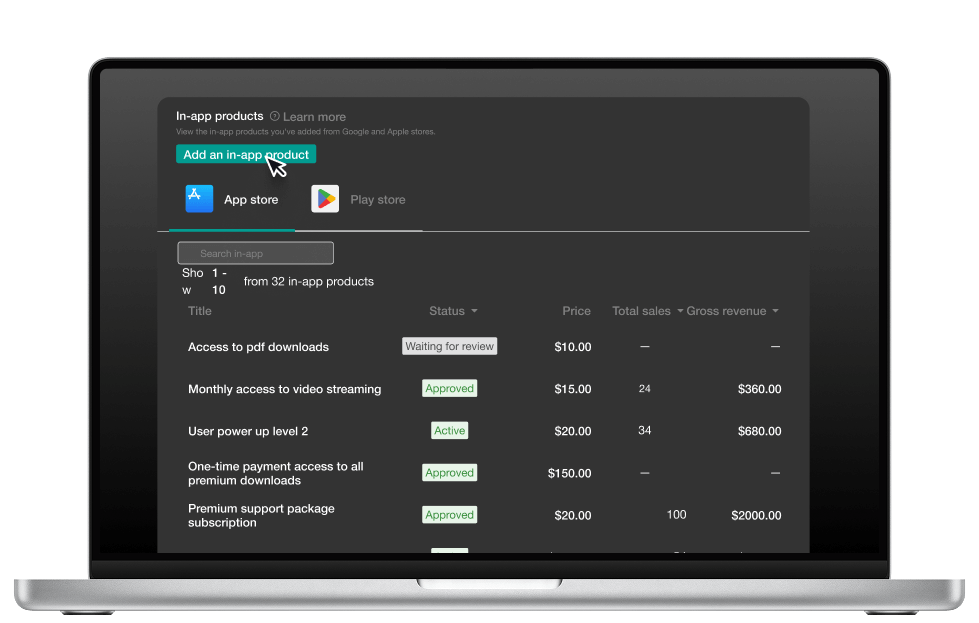Click the Apple App Store icon

point(199,199)
